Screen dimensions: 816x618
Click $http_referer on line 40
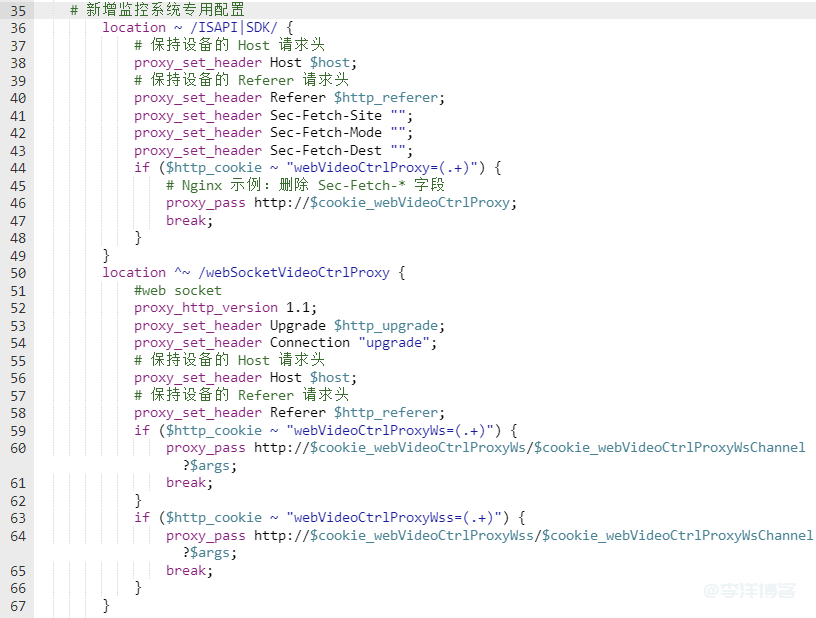[x=388, y=98]
